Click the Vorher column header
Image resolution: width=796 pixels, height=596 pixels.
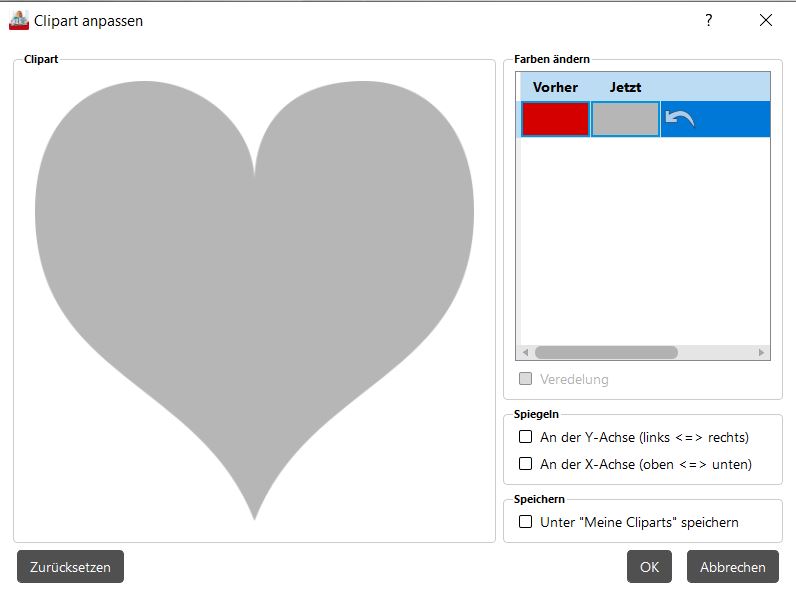(x=555, y=87)
